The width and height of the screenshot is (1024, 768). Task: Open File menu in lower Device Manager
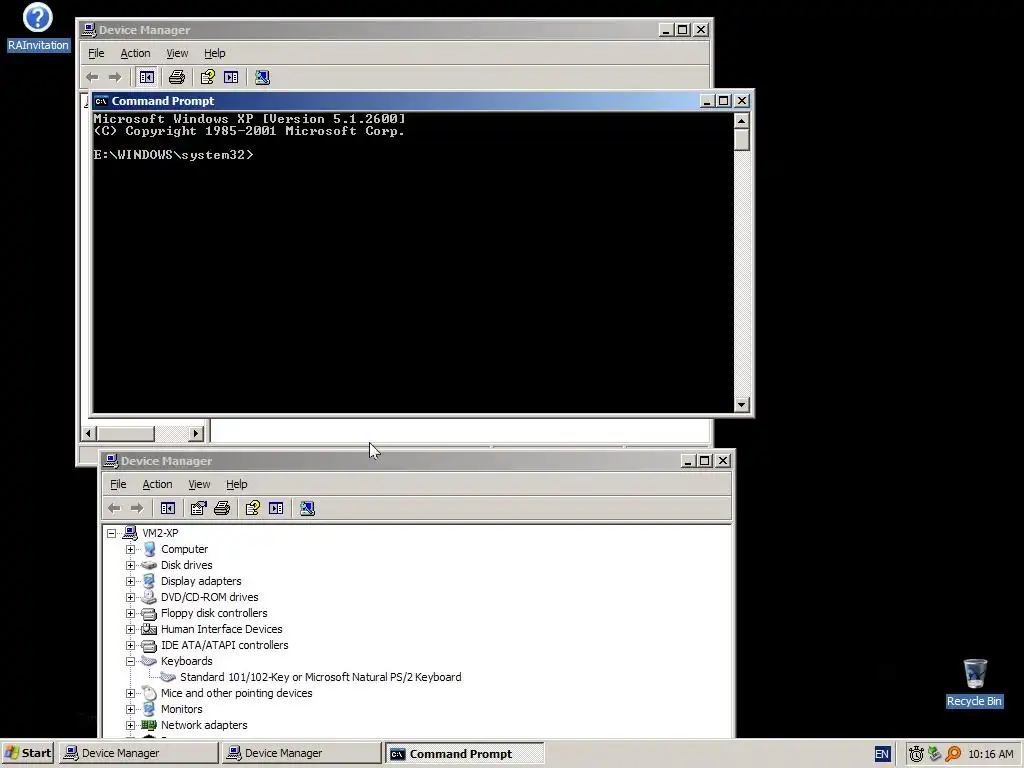pyautogui.click(x=118, y=485)
